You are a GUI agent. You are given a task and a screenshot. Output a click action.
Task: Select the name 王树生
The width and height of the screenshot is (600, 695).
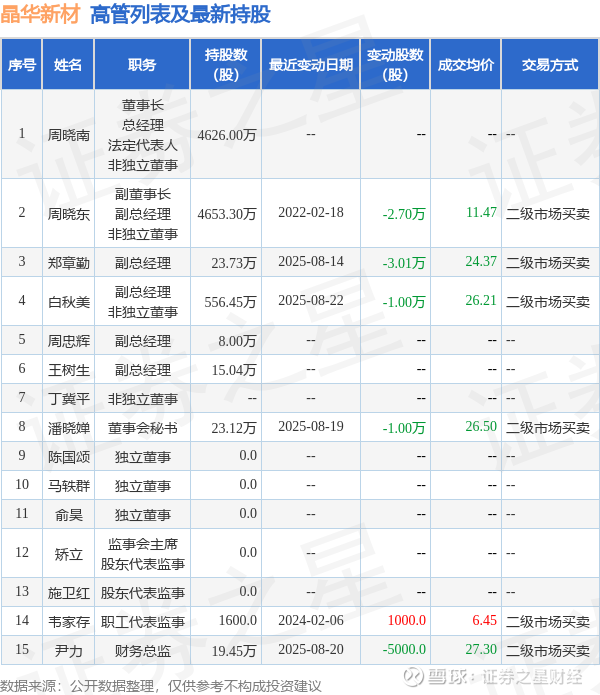click(69, 370)
